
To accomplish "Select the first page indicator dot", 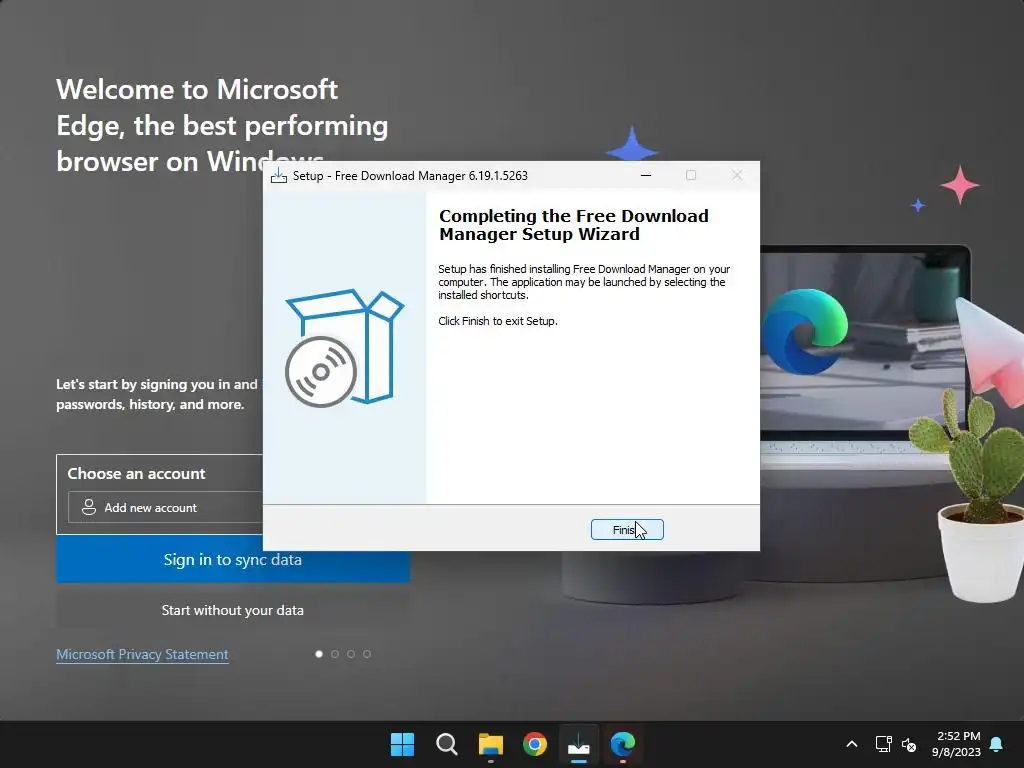I will 319,654.
